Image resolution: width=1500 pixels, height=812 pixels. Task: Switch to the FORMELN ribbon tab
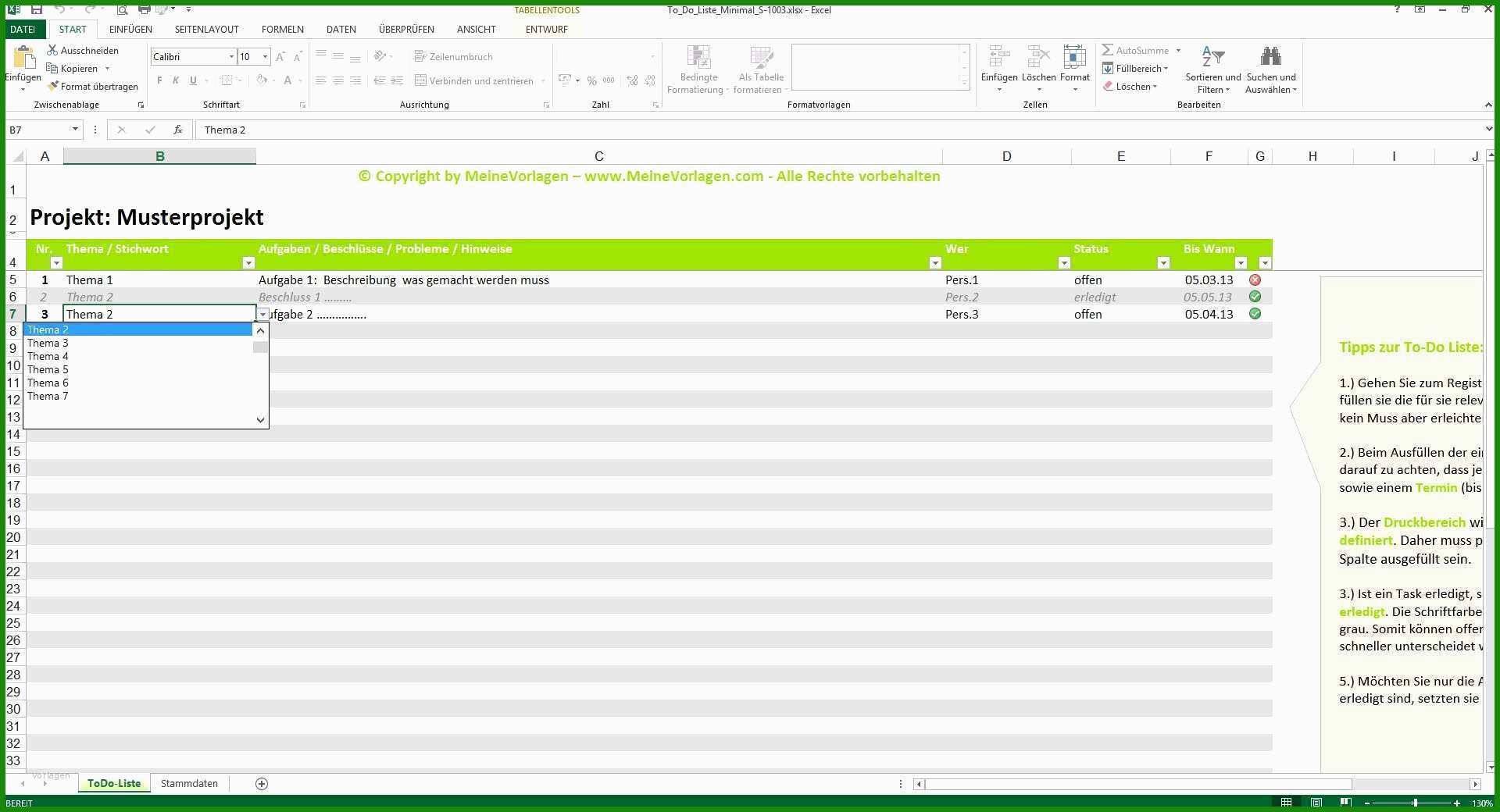coord(282,29)
